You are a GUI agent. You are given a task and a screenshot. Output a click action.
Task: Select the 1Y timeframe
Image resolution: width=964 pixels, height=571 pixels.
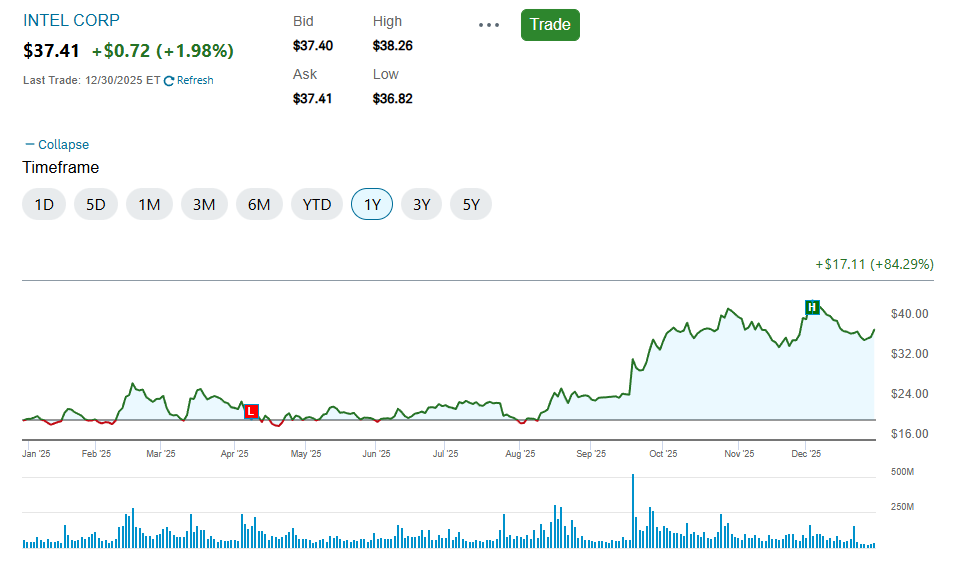[372, 204]
